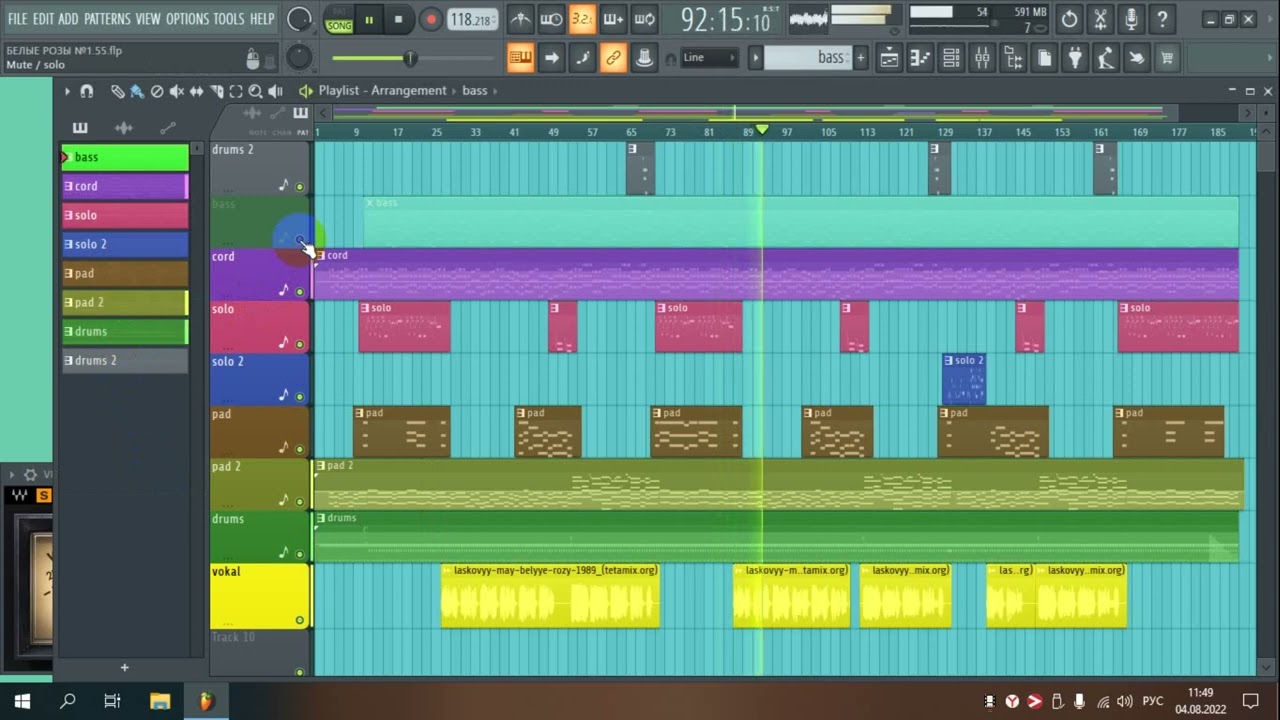Open playlist options arrow menu
Image resolution: width=1280 pixels, height=720 pixels.
67,91
